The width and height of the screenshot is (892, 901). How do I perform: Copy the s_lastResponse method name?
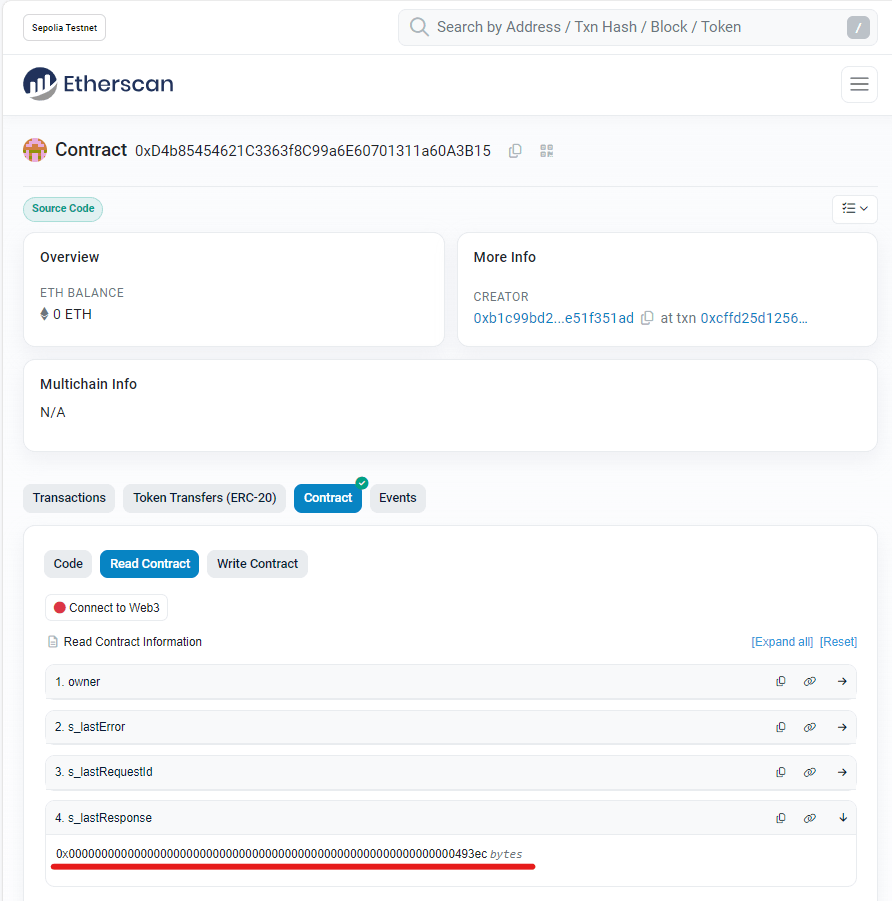click(x=780, y=818)
